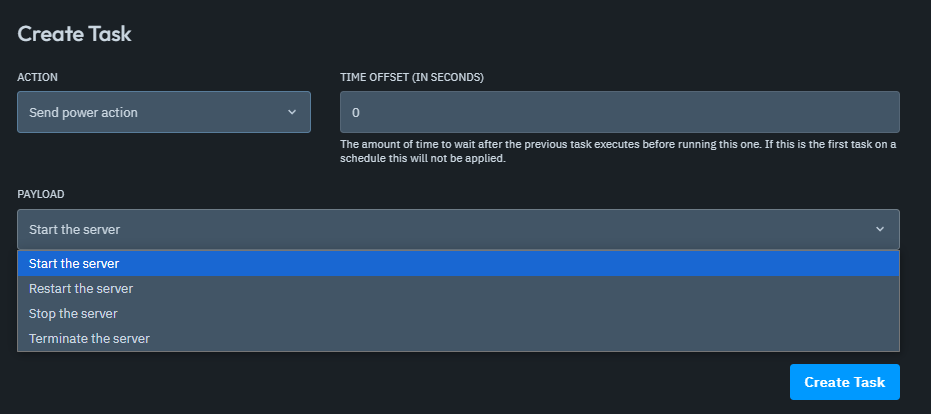Click 'Send power action' text in Action box
Image resolution: width=931 pixels, height=414 pixels.
(x=83, y=112)
